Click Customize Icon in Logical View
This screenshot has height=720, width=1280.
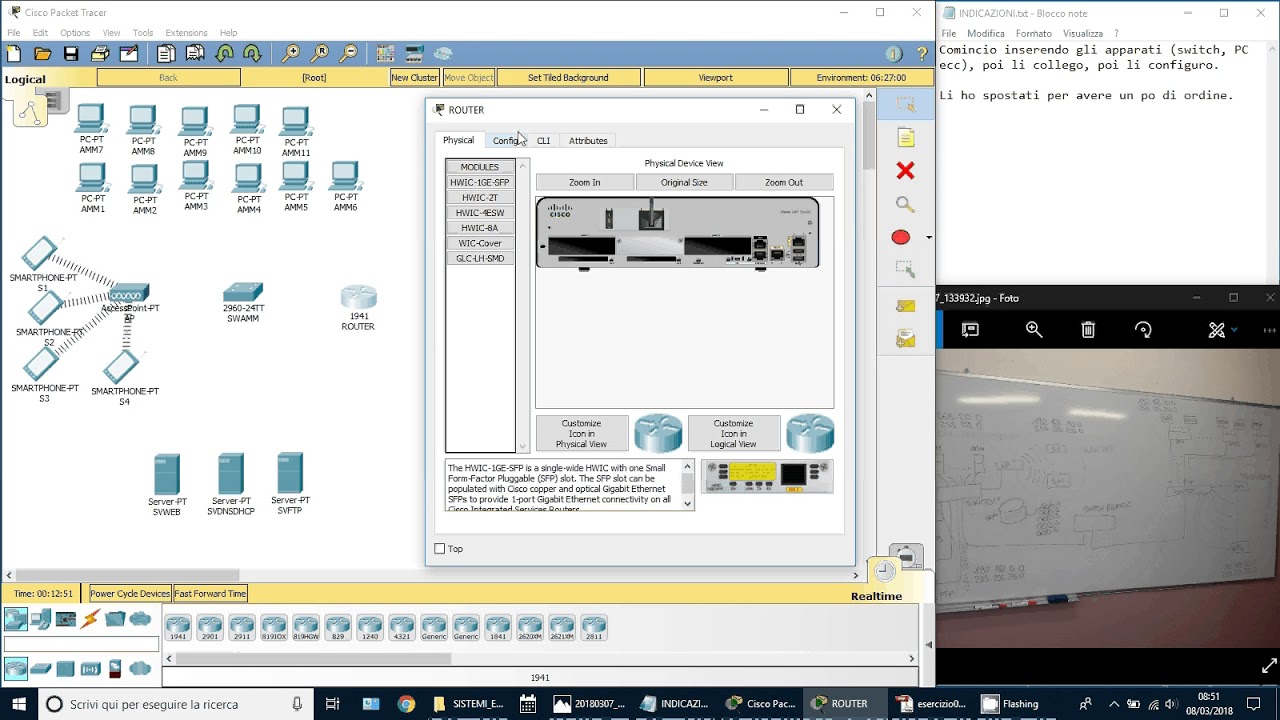[x=733, y=434]
